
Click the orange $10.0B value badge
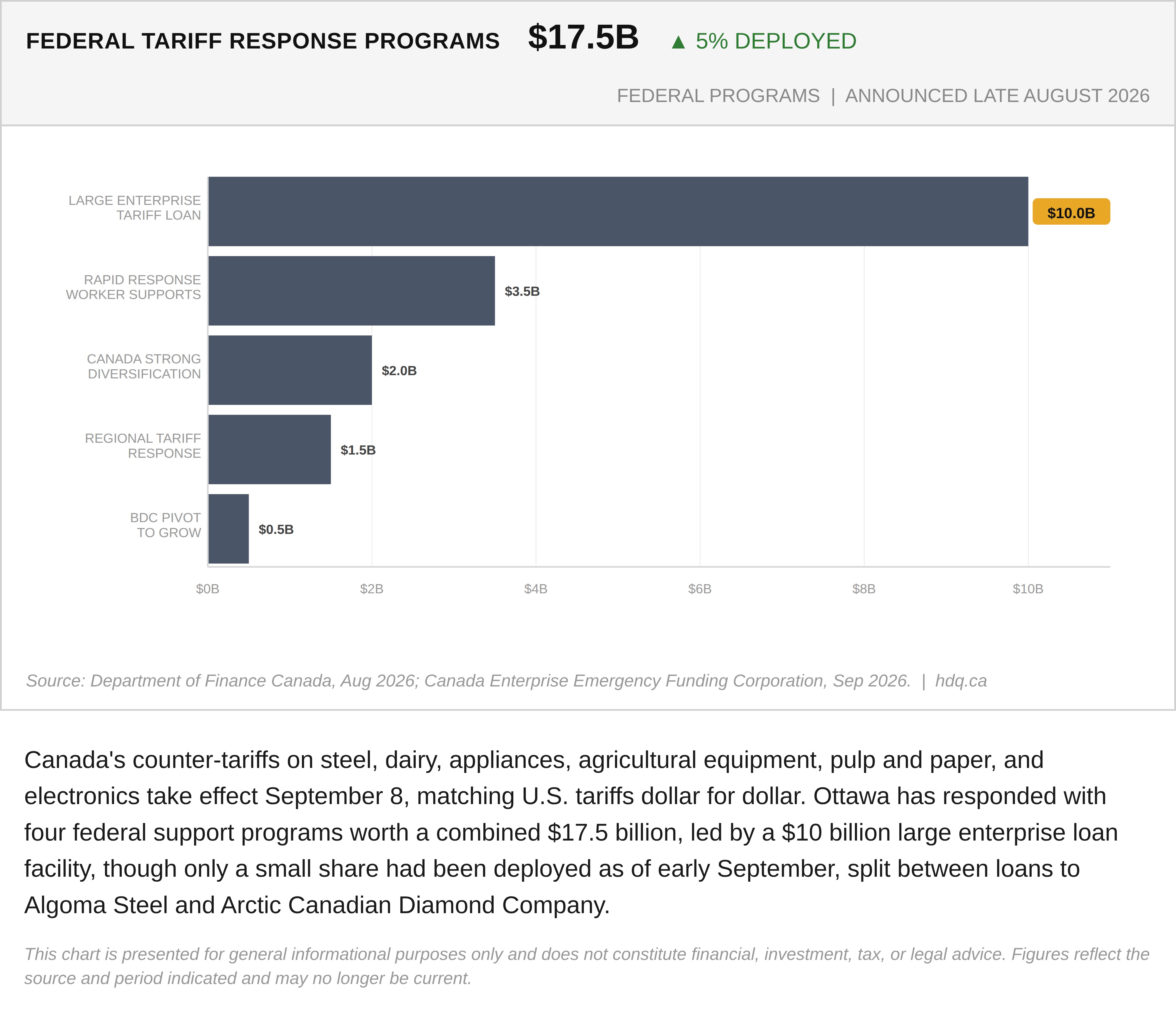[x=1071, y=212]
